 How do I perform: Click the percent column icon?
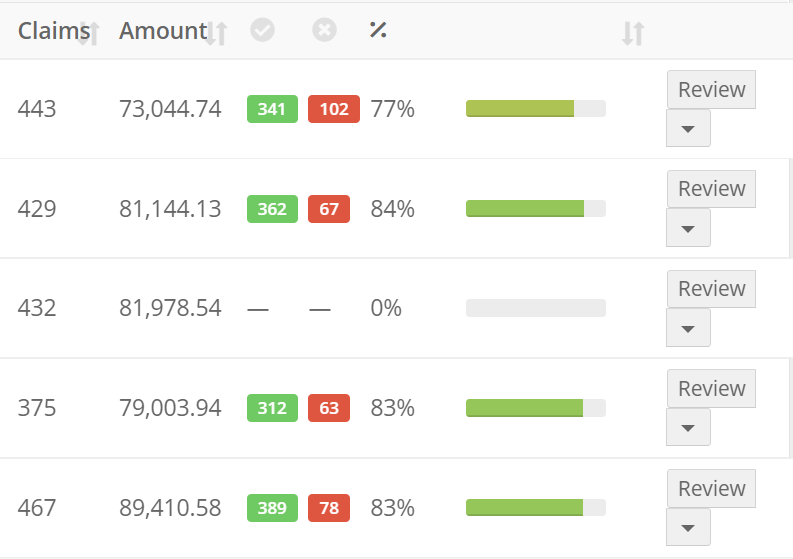378,30
